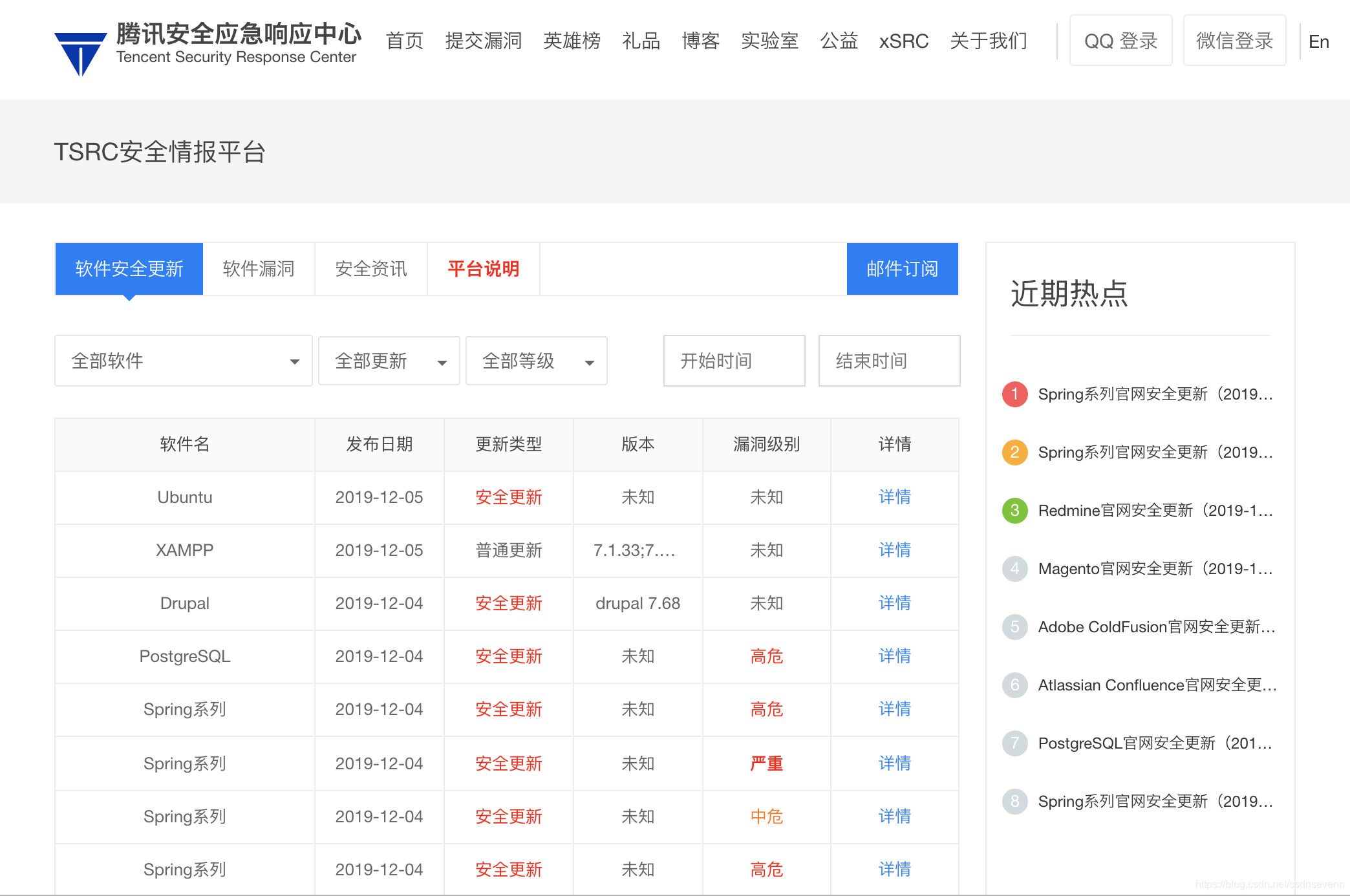Click the 开始时间 start date field
Screen dimensions: 1350x896
coord(734,361)
